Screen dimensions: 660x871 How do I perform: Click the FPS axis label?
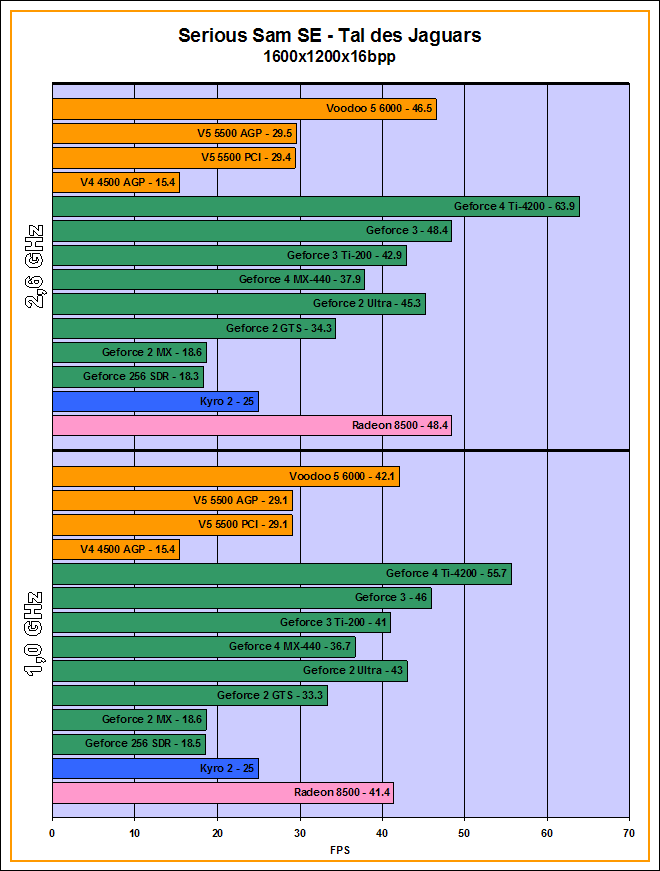(340, 851)
